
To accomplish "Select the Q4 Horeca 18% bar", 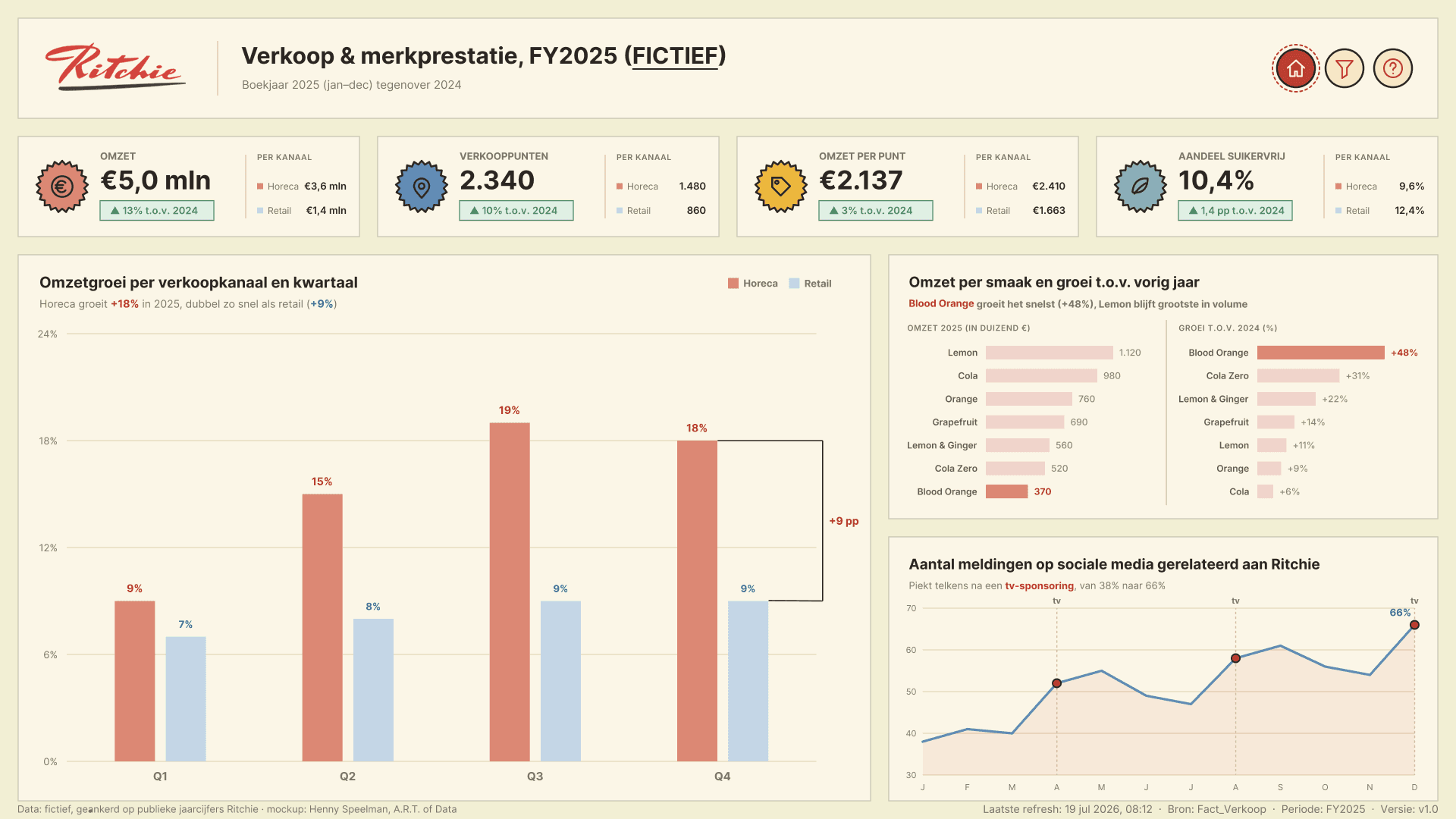I will pos(697,601).
